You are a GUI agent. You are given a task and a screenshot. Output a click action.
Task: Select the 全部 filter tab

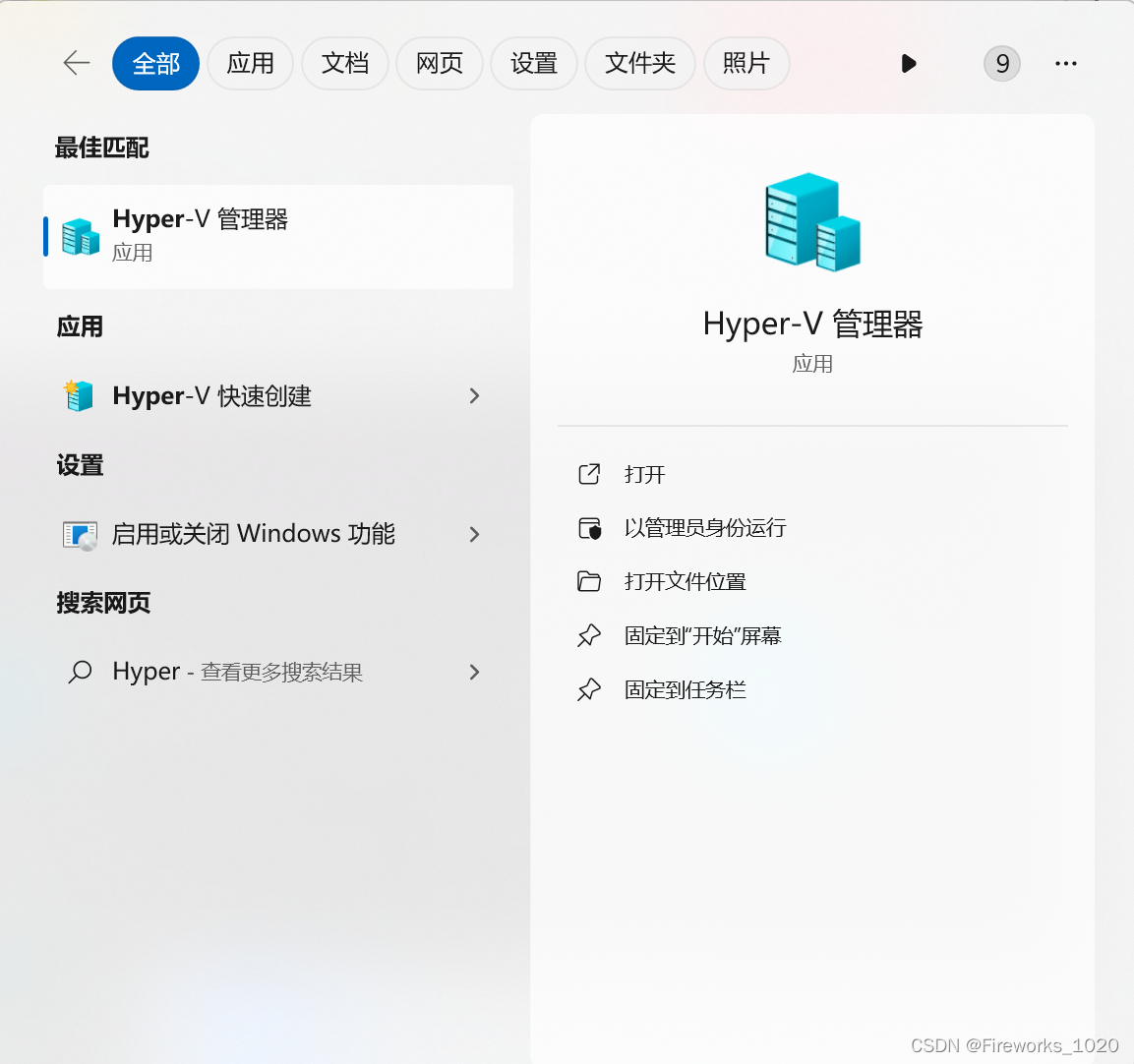pos(155,64)
